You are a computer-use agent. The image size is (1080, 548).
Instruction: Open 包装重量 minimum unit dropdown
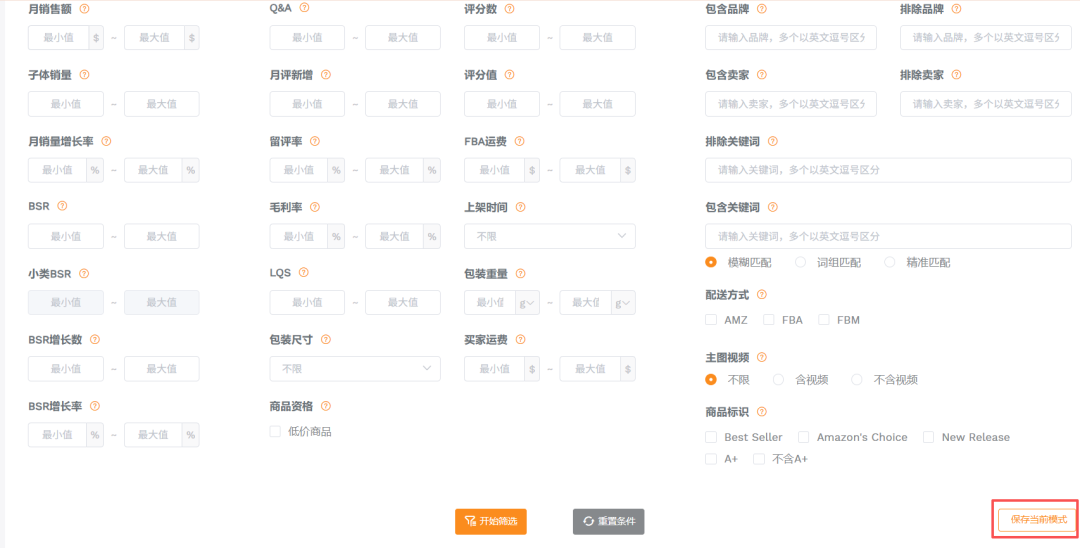[529, 303]
